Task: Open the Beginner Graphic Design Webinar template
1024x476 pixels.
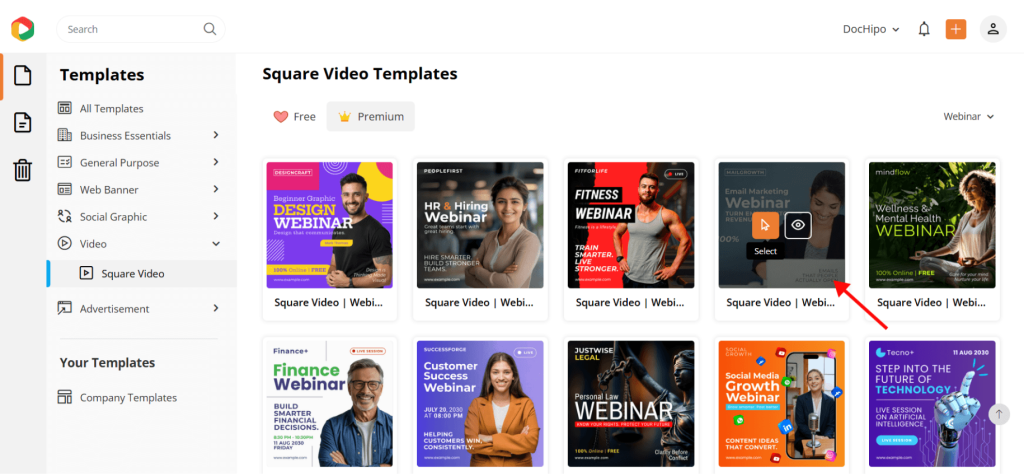Action: (x=330, y=225)
